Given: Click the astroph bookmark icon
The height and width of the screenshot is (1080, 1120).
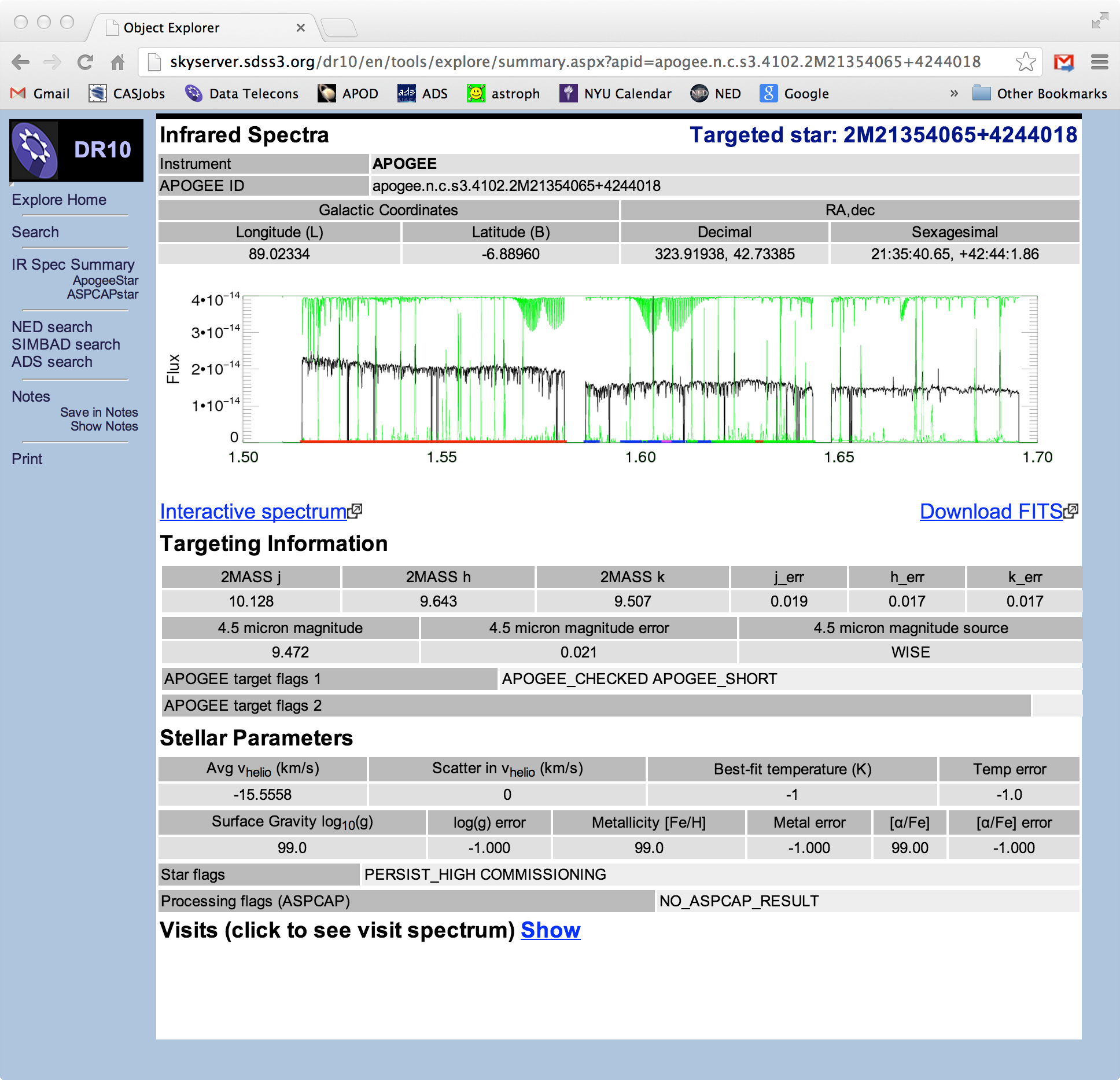Looking at the screenshot, I should (x=475, y=89).
